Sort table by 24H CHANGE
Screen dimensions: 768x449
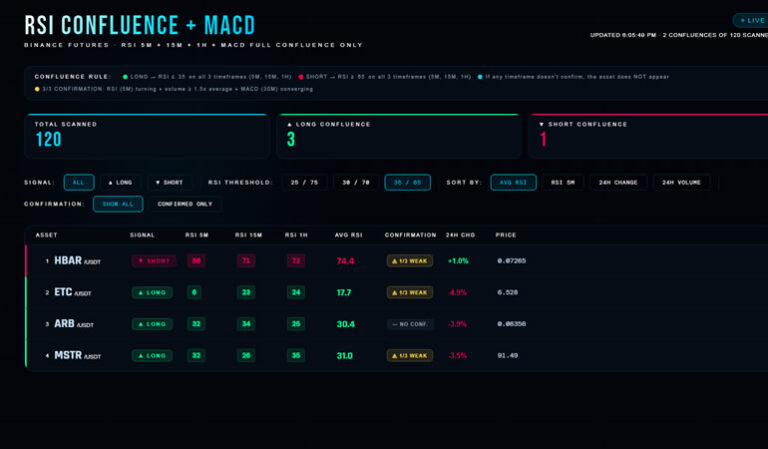(618, 183)
